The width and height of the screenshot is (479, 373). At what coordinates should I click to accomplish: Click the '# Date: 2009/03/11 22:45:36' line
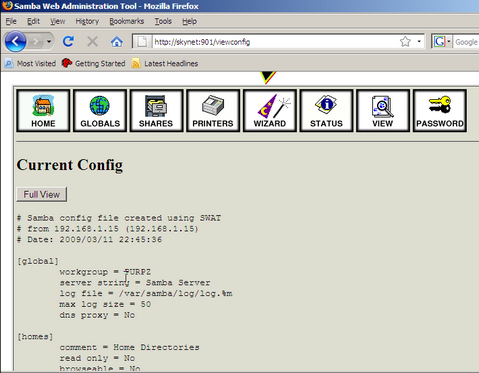tap(90, 239)
